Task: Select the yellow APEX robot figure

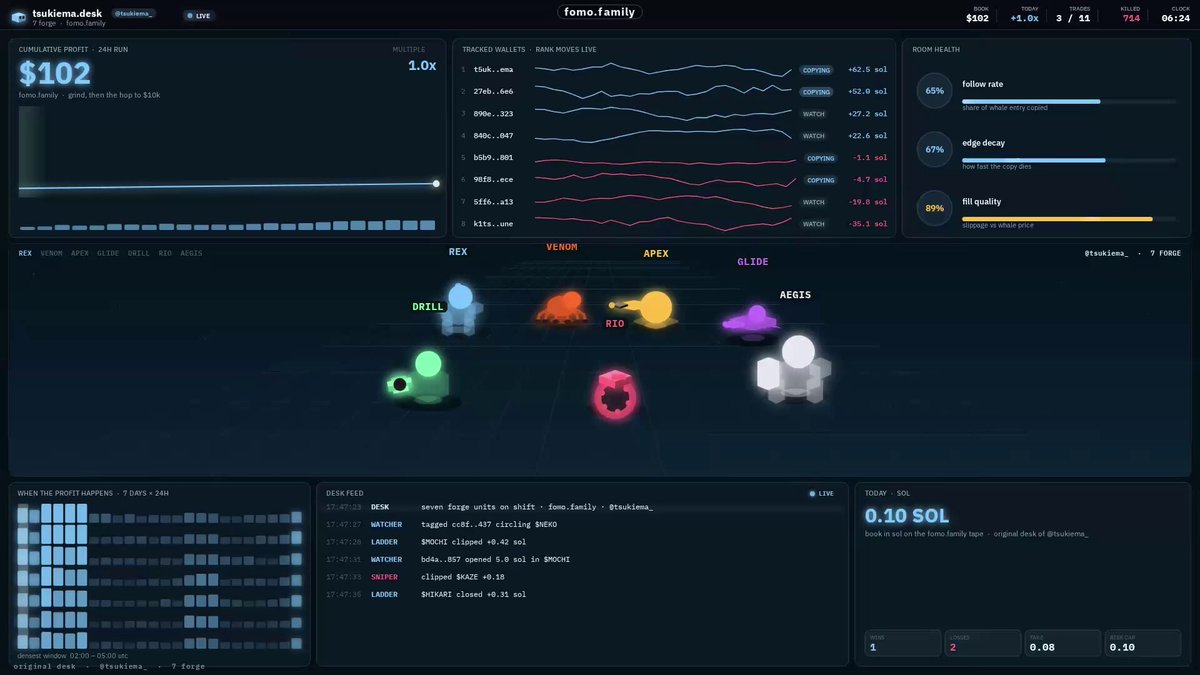Action: coord(647,308)
